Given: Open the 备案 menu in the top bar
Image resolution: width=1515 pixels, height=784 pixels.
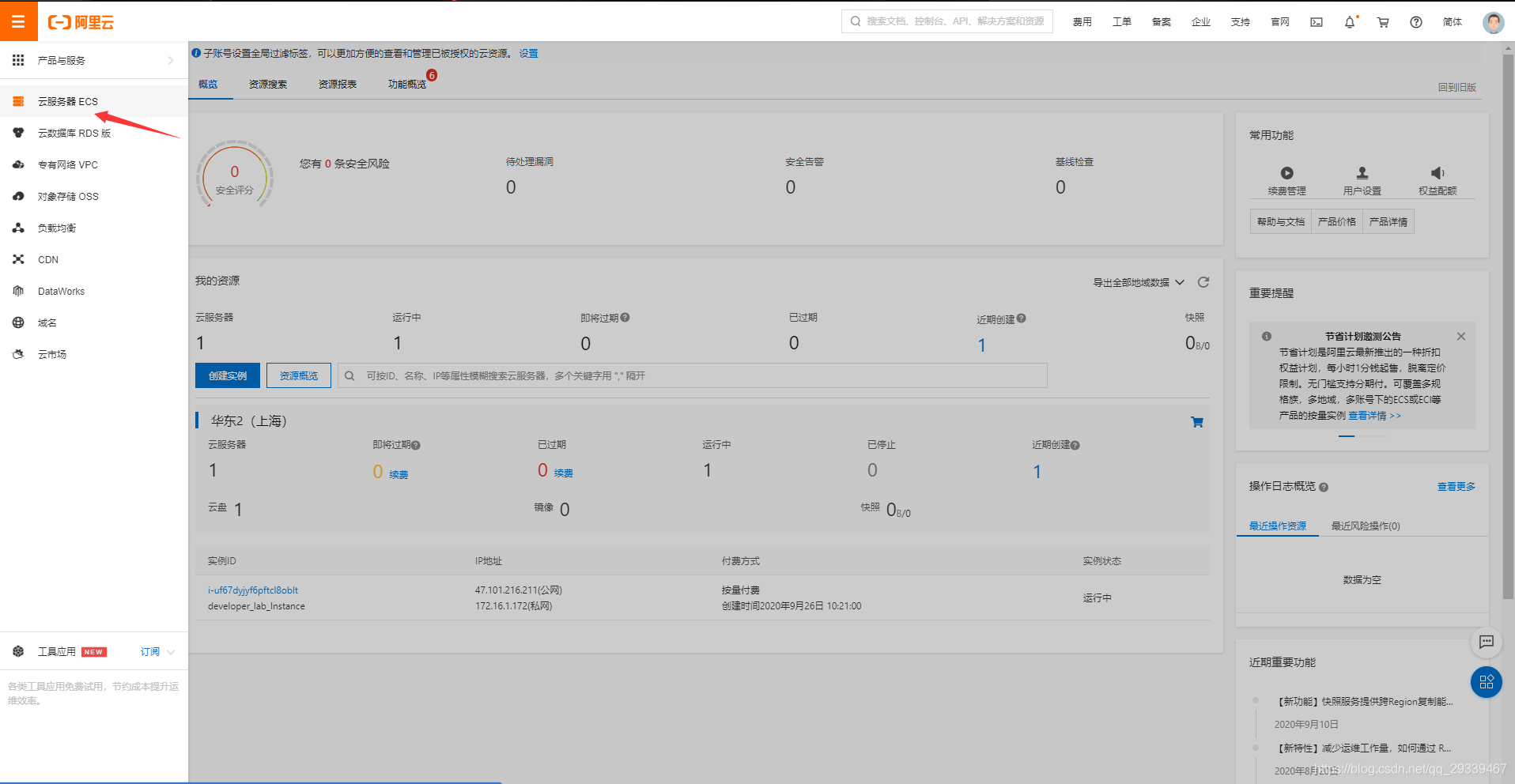Looking at the screenshot, I should [1161, 22].
